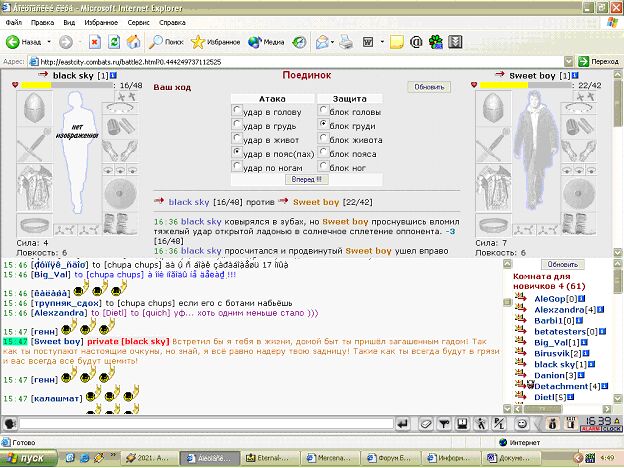Image resolution: width=624 pixels, height=468 pixels.
Task: Open Сервис menu
Action: click(138, 23)
